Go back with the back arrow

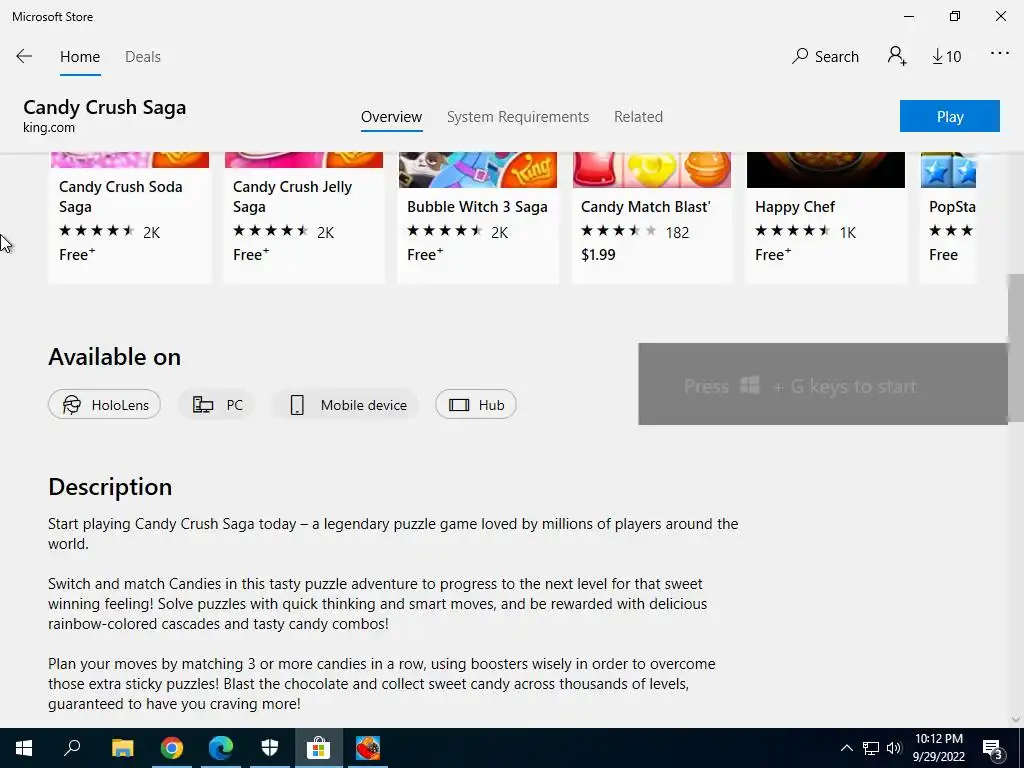(24, 56)
